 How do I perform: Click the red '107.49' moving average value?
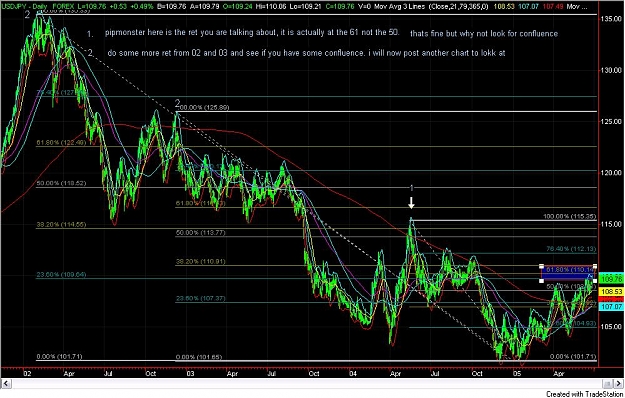coord(554,6)
